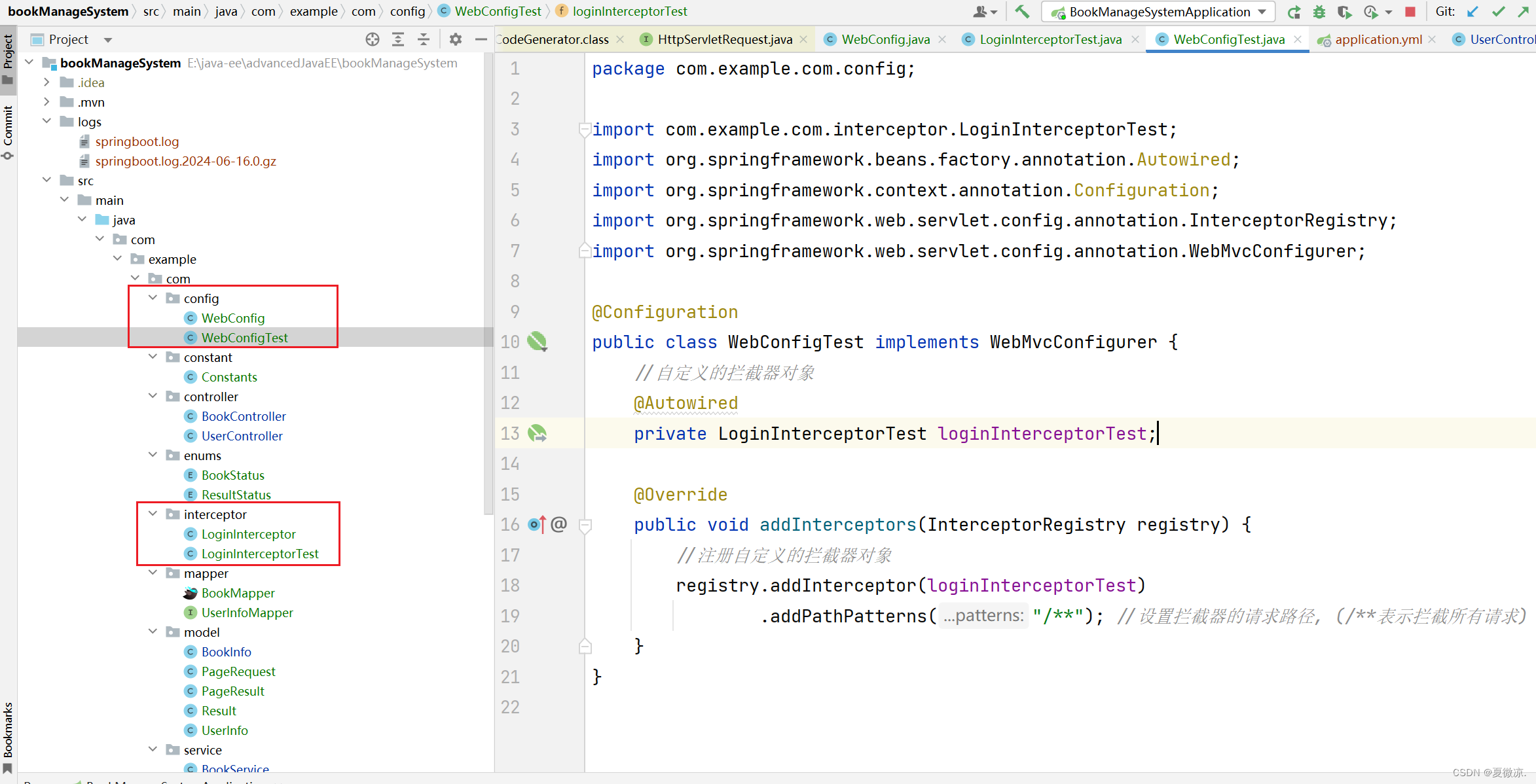Collapse the interceptor folder in the tree
The height and width of the screenshot is (784, 1536).
pyautogui.click(x=153, y=514)
